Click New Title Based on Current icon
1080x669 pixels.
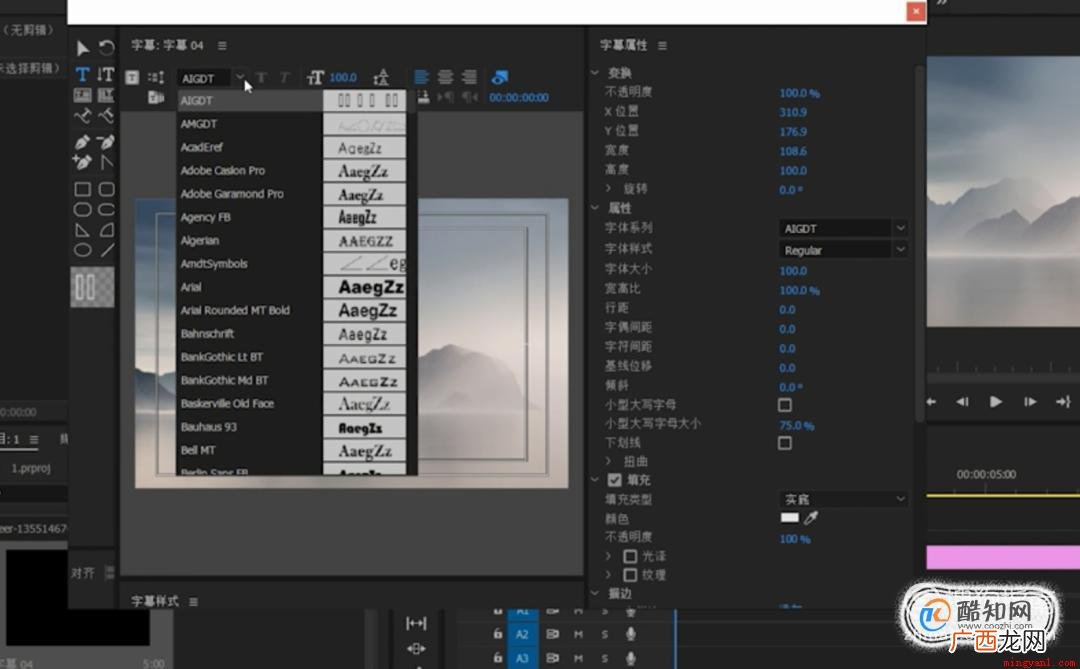point(132,78)
